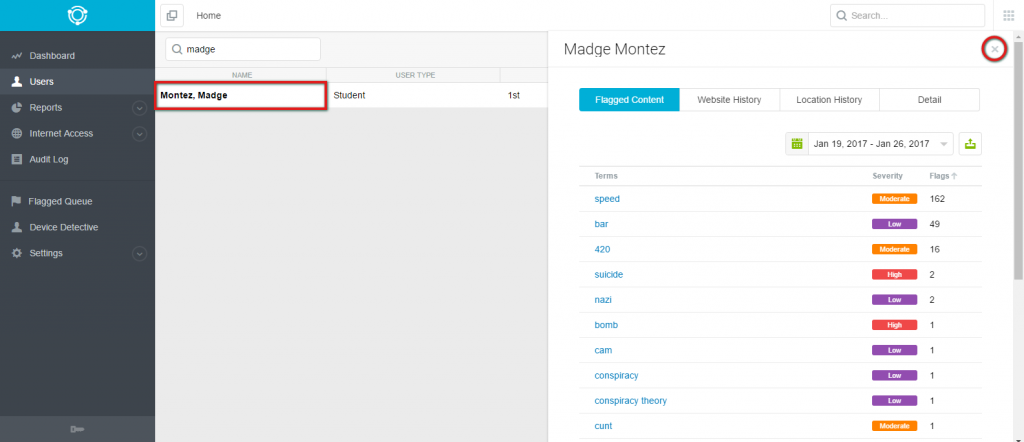Expand the Internet Access chevron
The width and height of the screenshot is (1024, 442).
(139, 134)
